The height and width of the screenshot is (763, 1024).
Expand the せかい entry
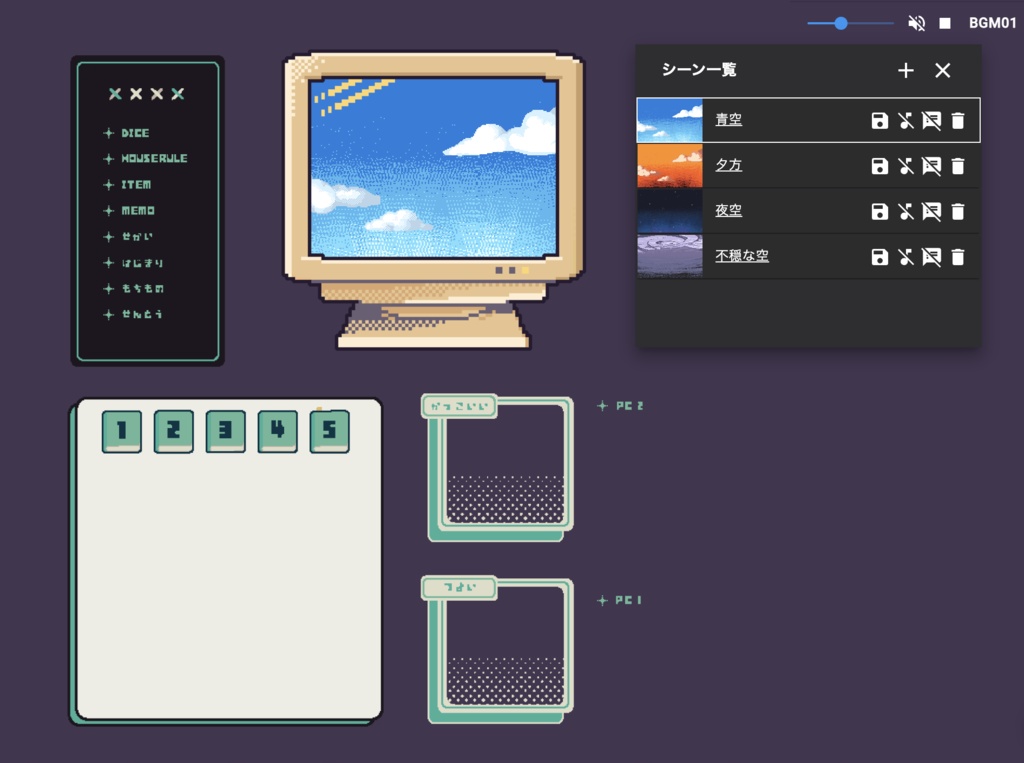128,236
